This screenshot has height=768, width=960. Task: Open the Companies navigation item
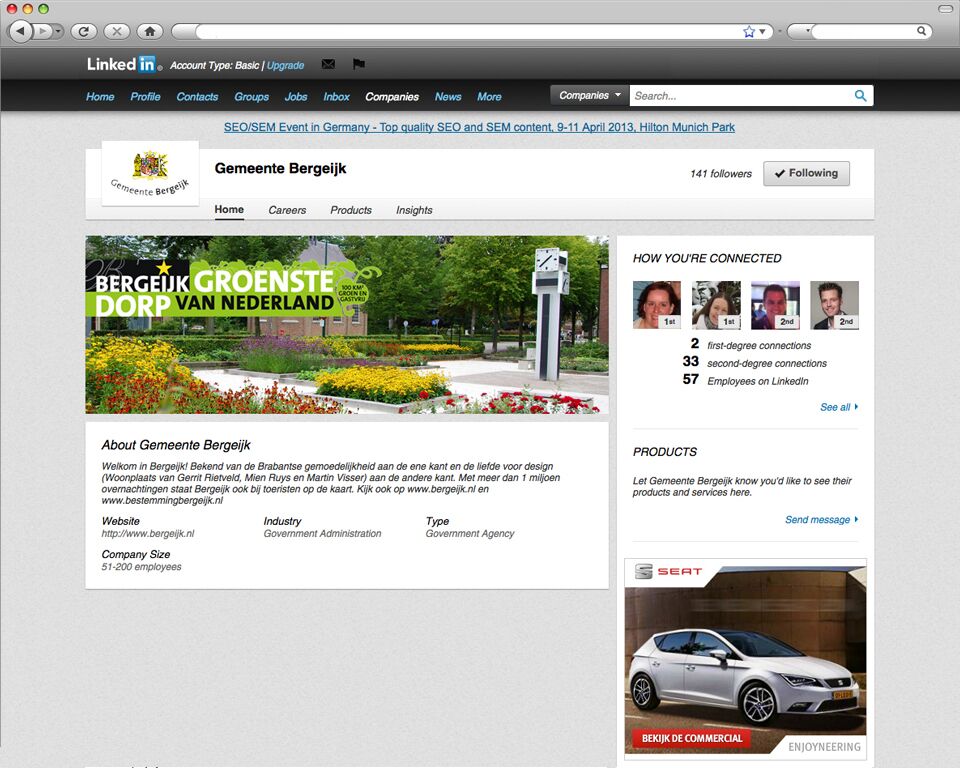[392, 97]
